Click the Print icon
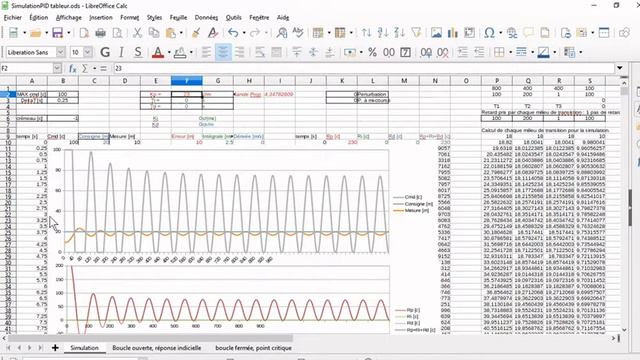640x360 pixels. click(x=100, y=33)
